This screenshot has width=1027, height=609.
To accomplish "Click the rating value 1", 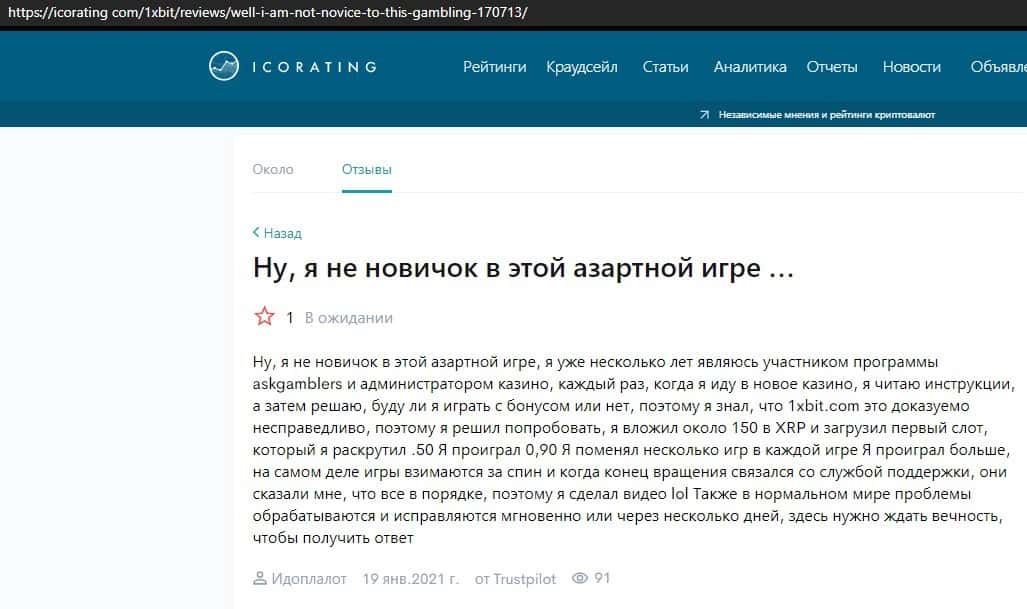I will coord(289,318).
